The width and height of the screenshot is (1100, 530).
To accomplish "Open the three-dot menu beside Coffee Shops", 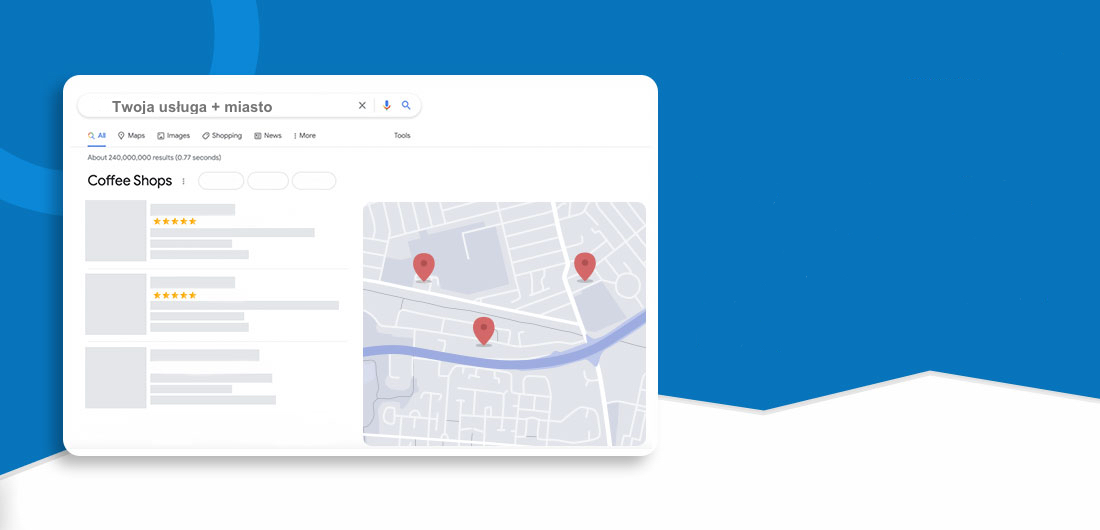I will click(183, 181).
